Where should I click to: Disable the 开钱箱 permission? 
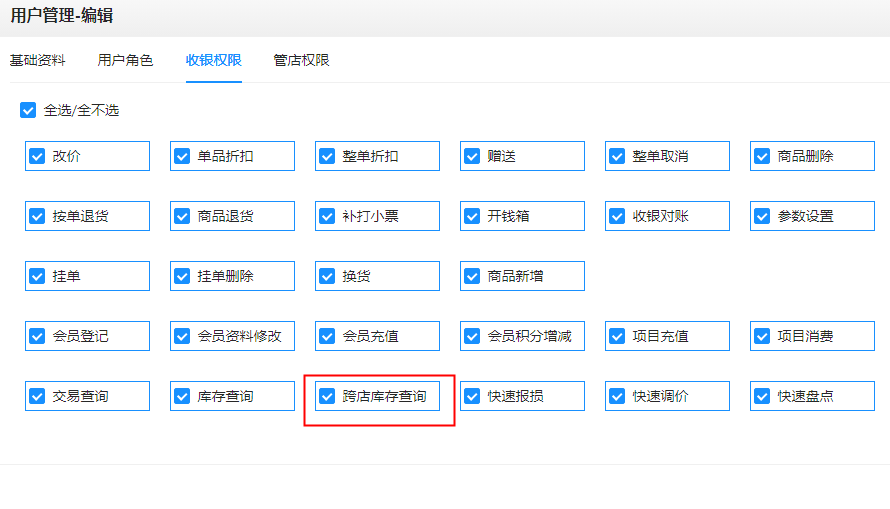pyautogui.click(x=472, y=216)
